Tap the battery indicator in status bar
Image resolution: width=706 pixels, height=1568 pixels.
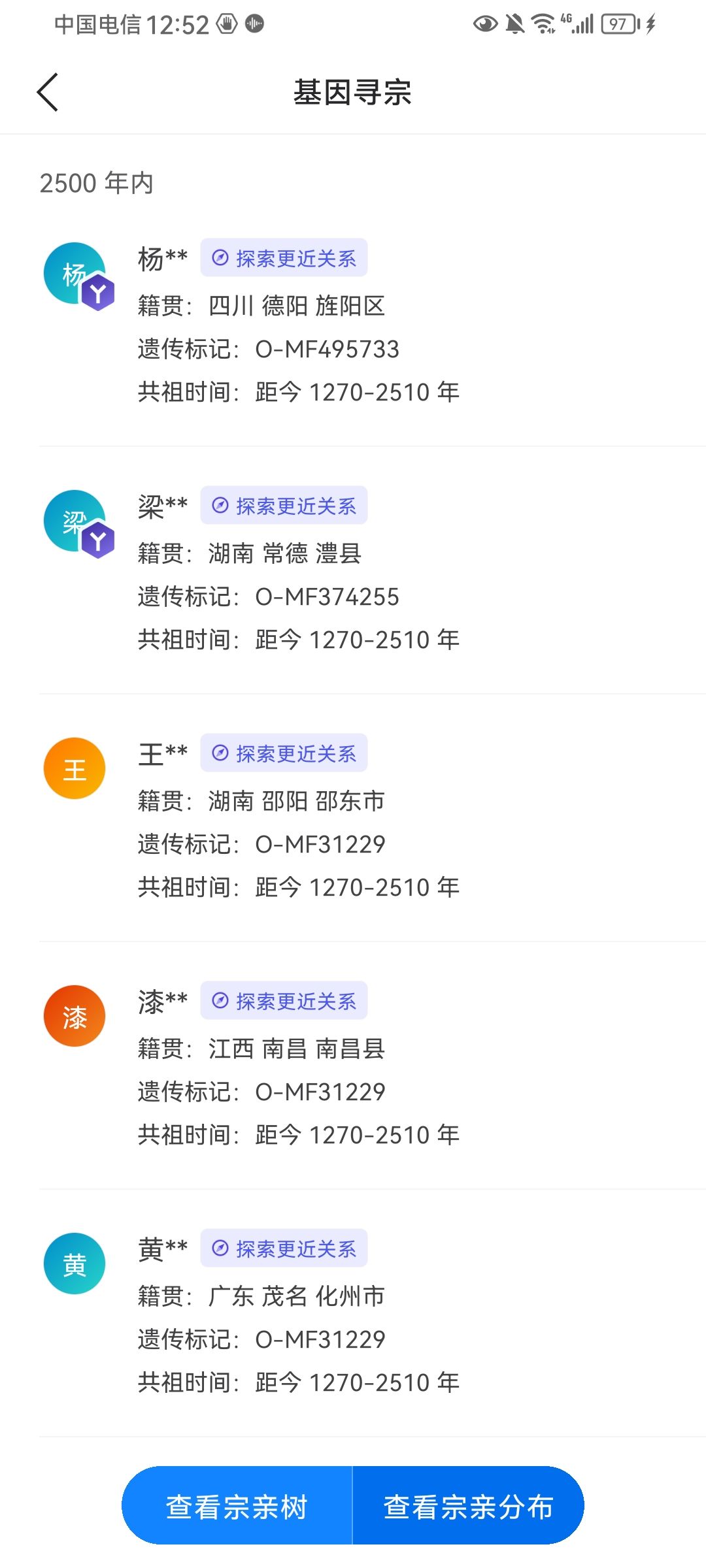click(620, 25)
